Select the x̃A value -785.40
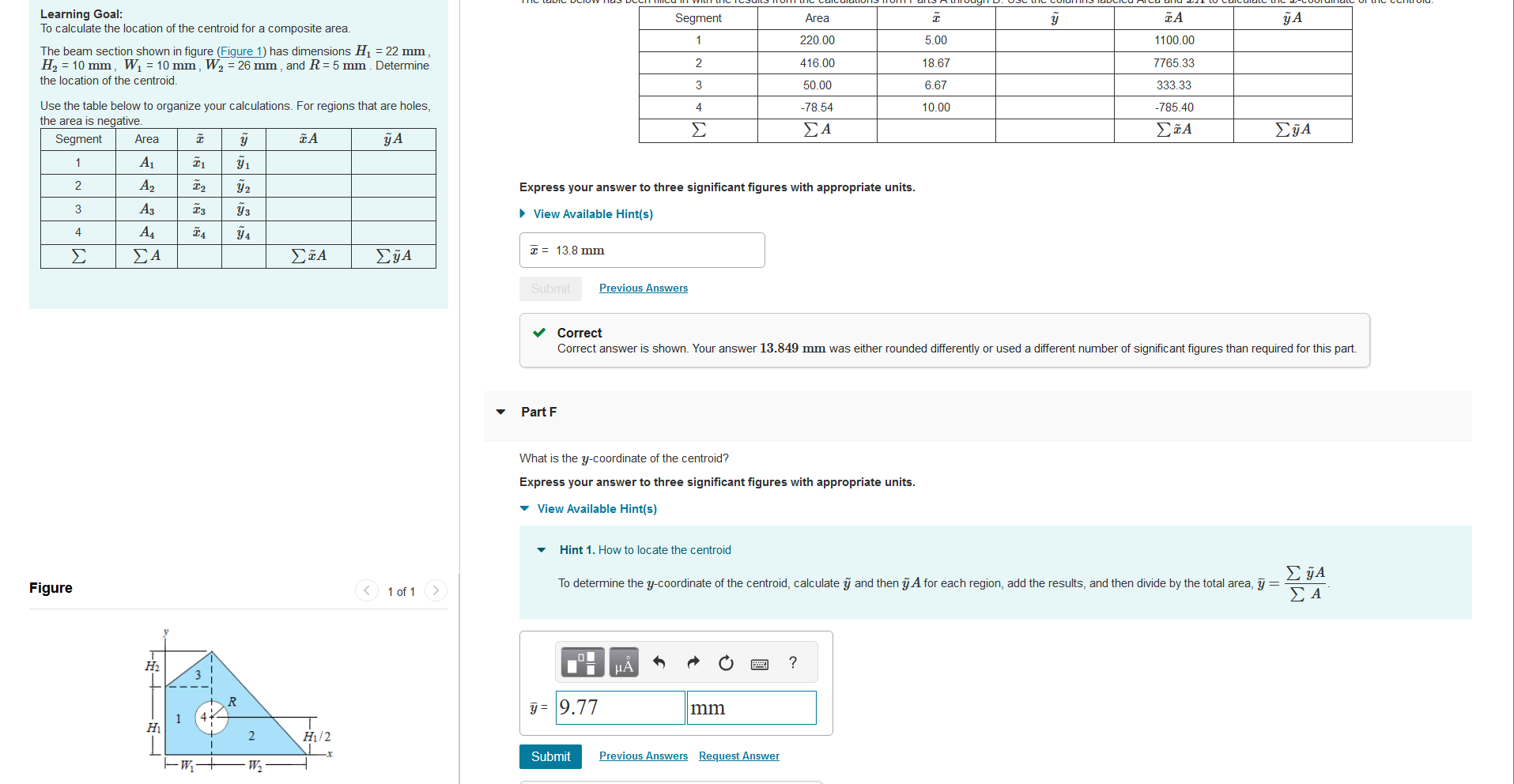The image size is (1514, 784). click(1174, 107)
